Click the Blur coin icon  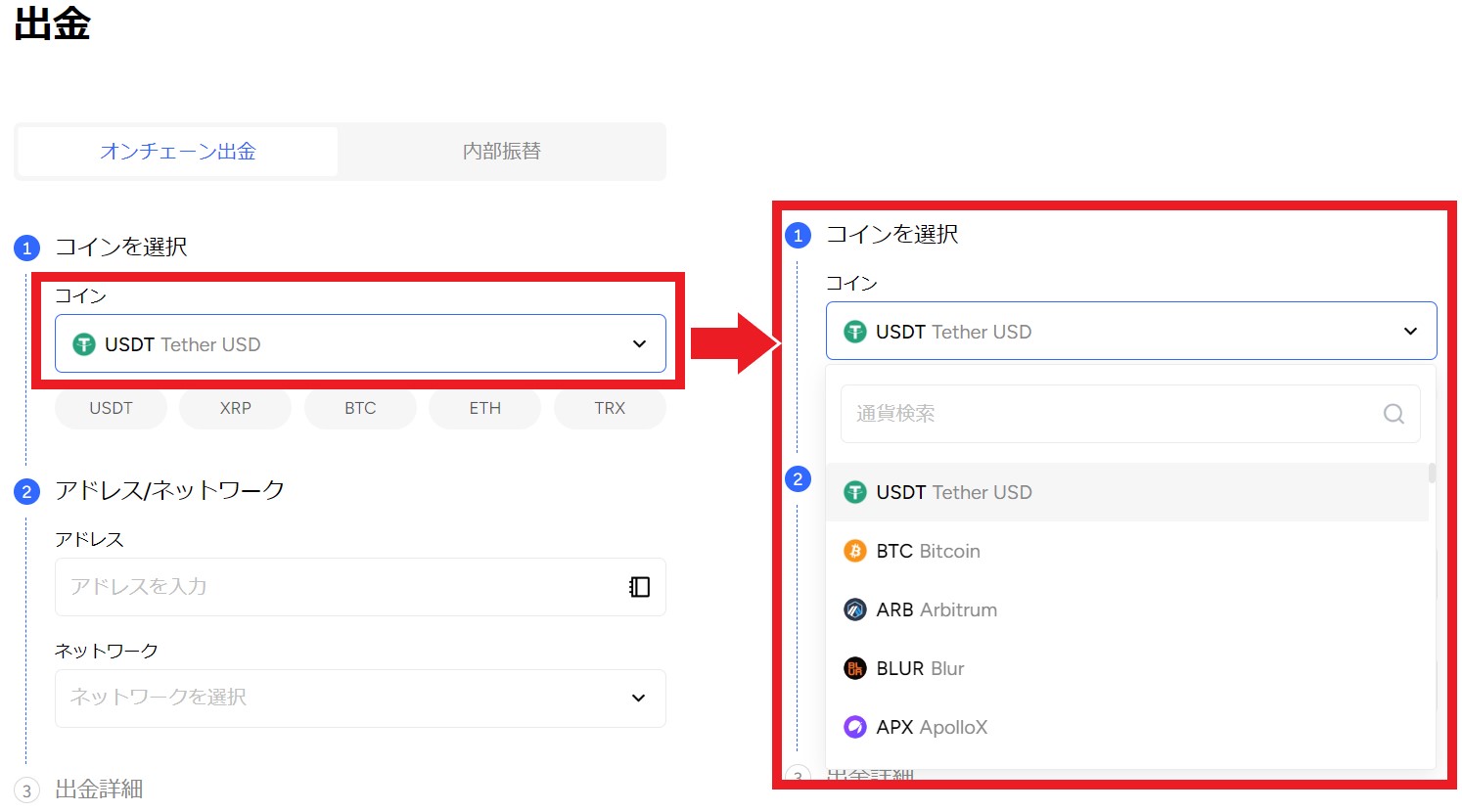(855, 668)
